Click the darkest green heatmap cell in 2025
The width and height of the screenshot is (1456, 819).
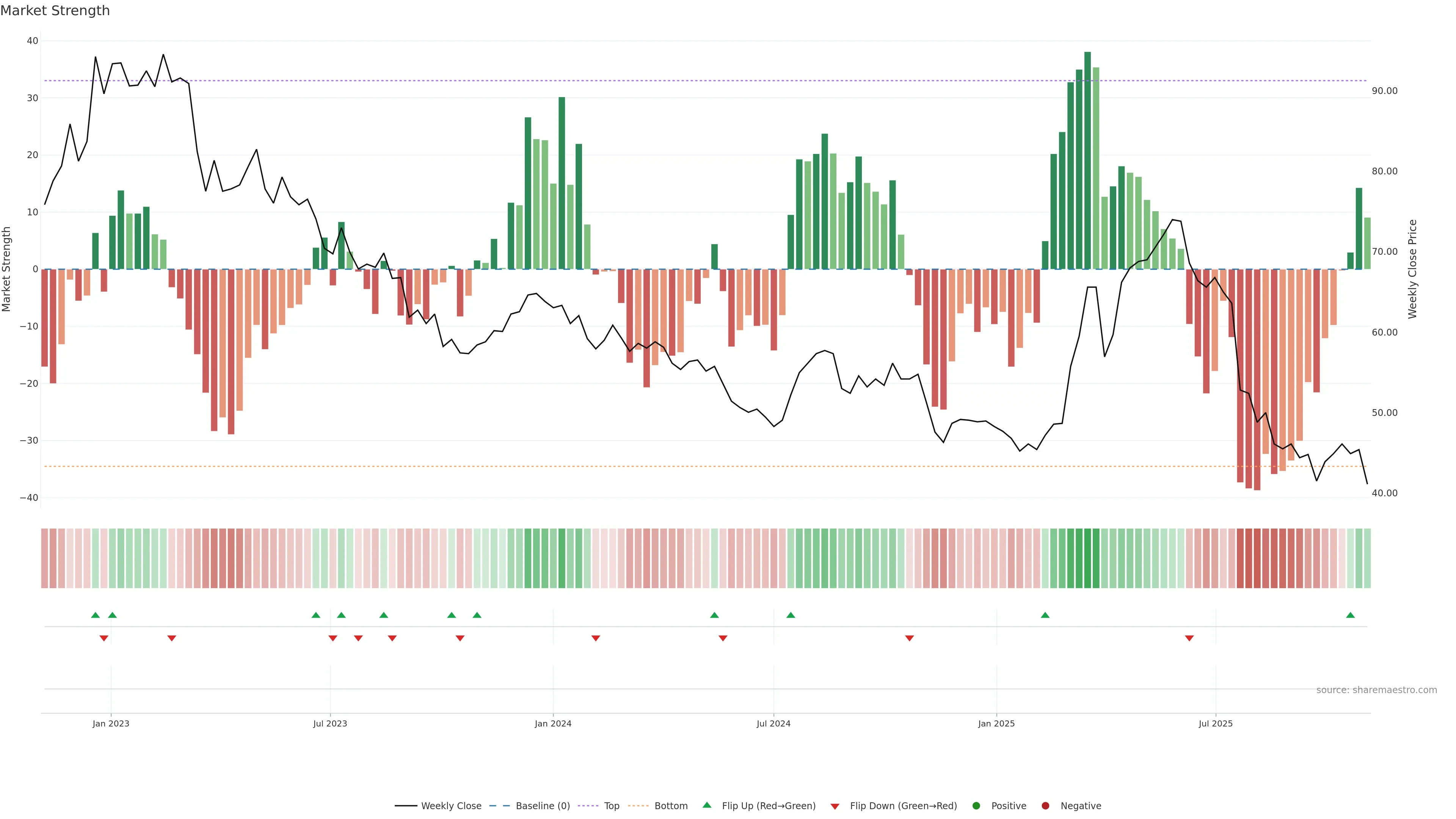pyautogui.click(x=1087, y=559)
